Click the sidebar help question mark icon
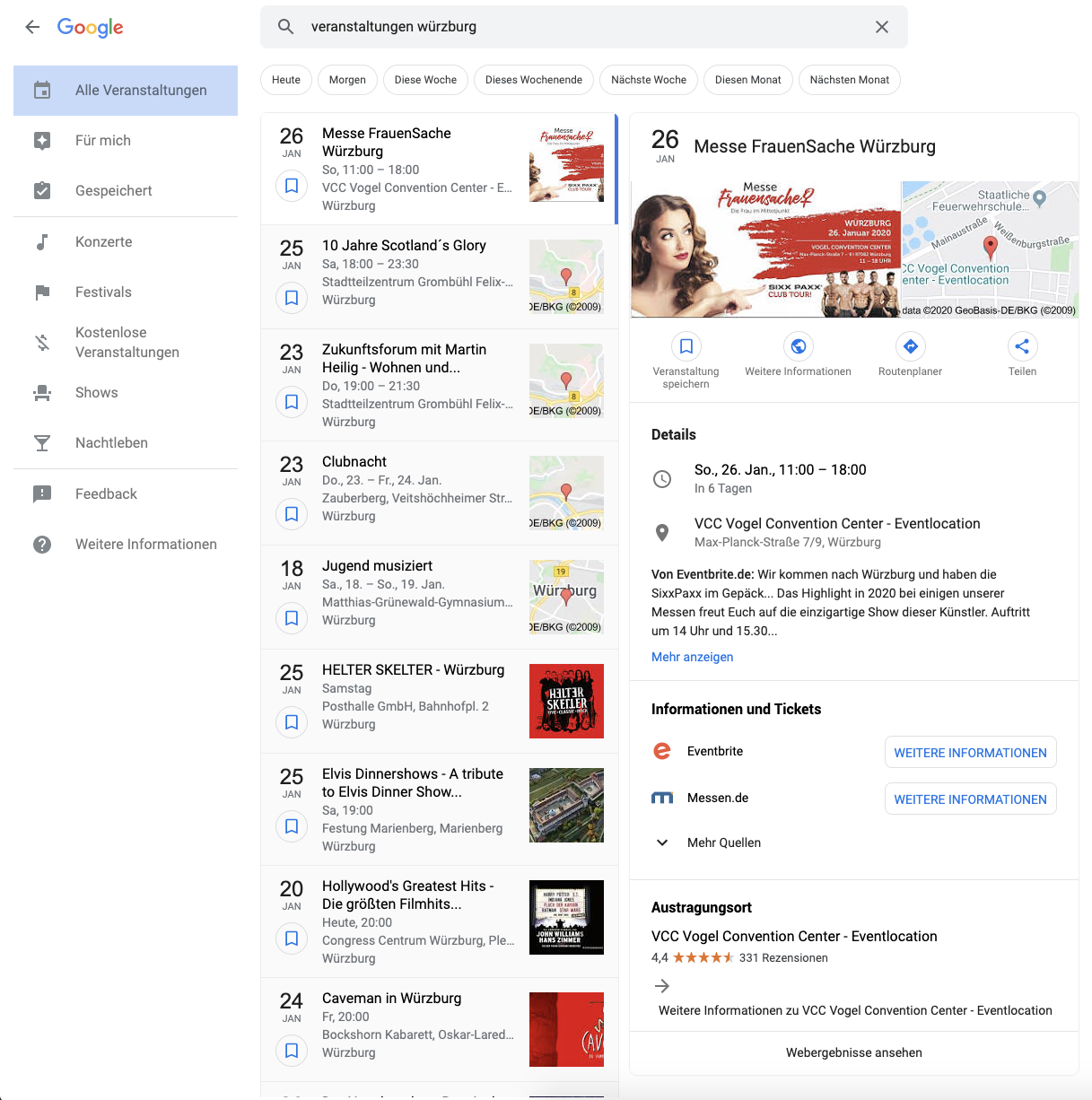1092x1100 pixels. pos(42,545)
